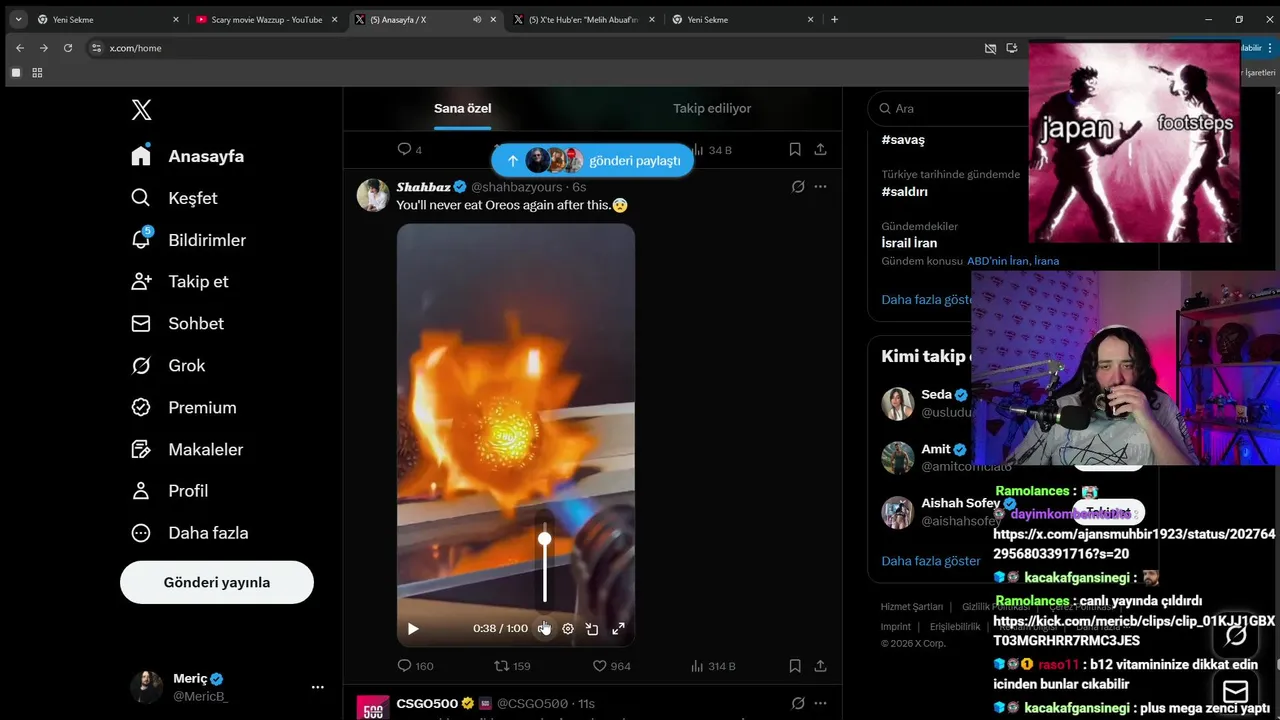Open the apps grid in bookmarks bar
Image resolution: width=1280 pixels, height=720 pixels.
[37, 72]
